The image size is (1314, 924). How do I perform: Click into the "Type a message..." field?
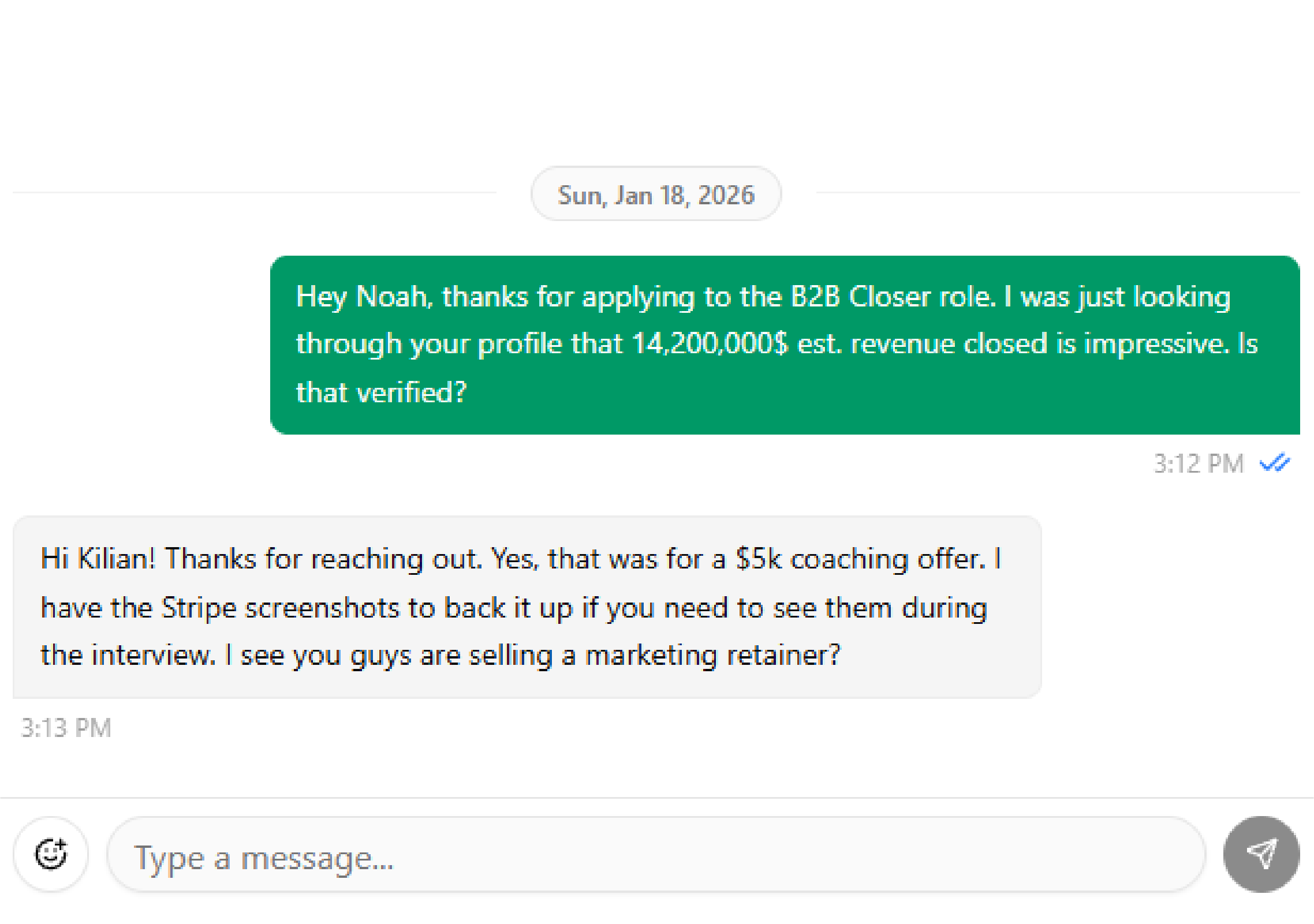coord(655,857)
